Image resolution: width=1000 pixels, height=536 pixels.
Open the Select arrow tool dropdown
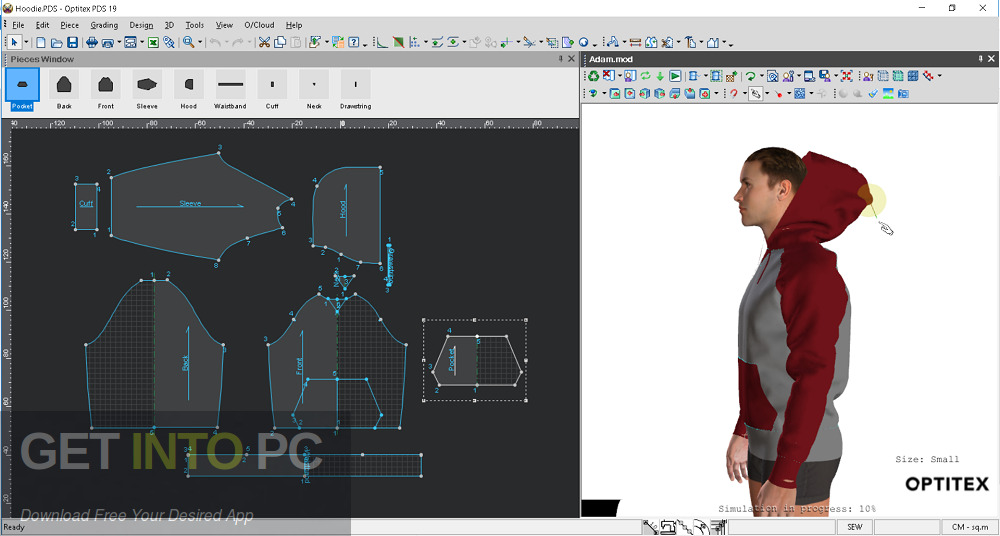(26, 43)
